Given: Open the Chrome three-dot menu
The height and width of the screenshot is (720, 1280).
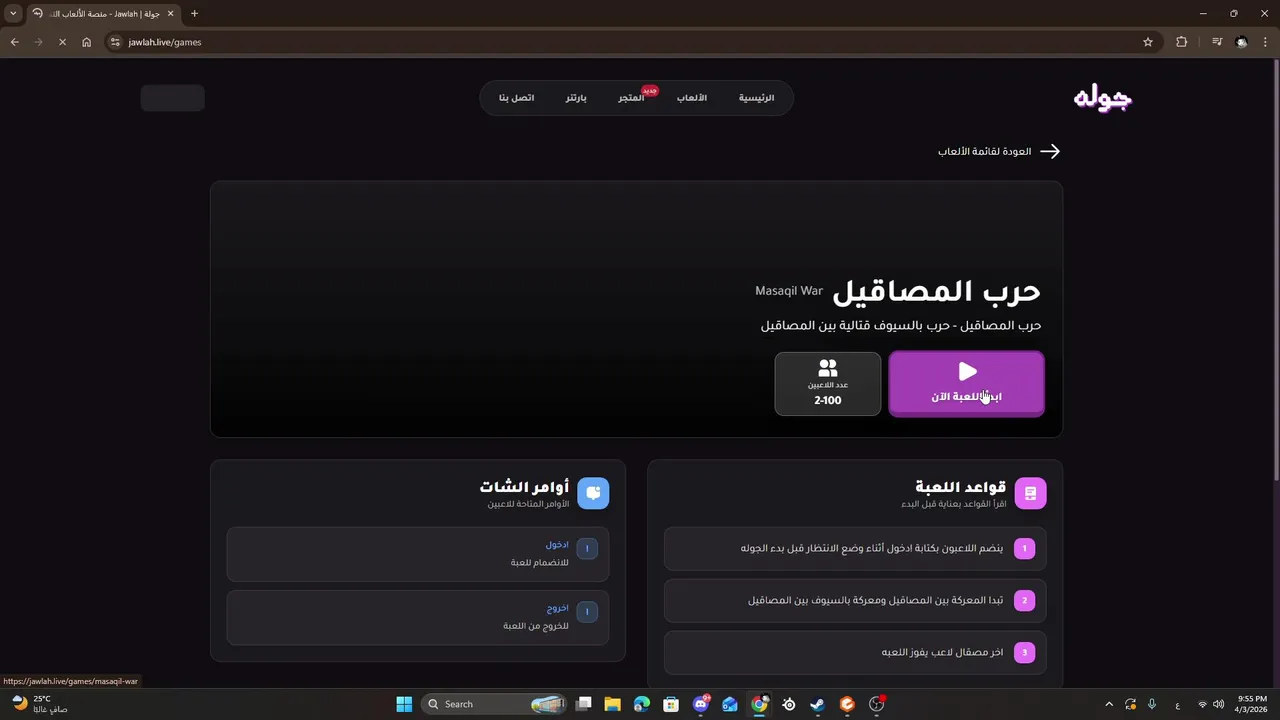Looking at the screenshot, I should 1266,42.
